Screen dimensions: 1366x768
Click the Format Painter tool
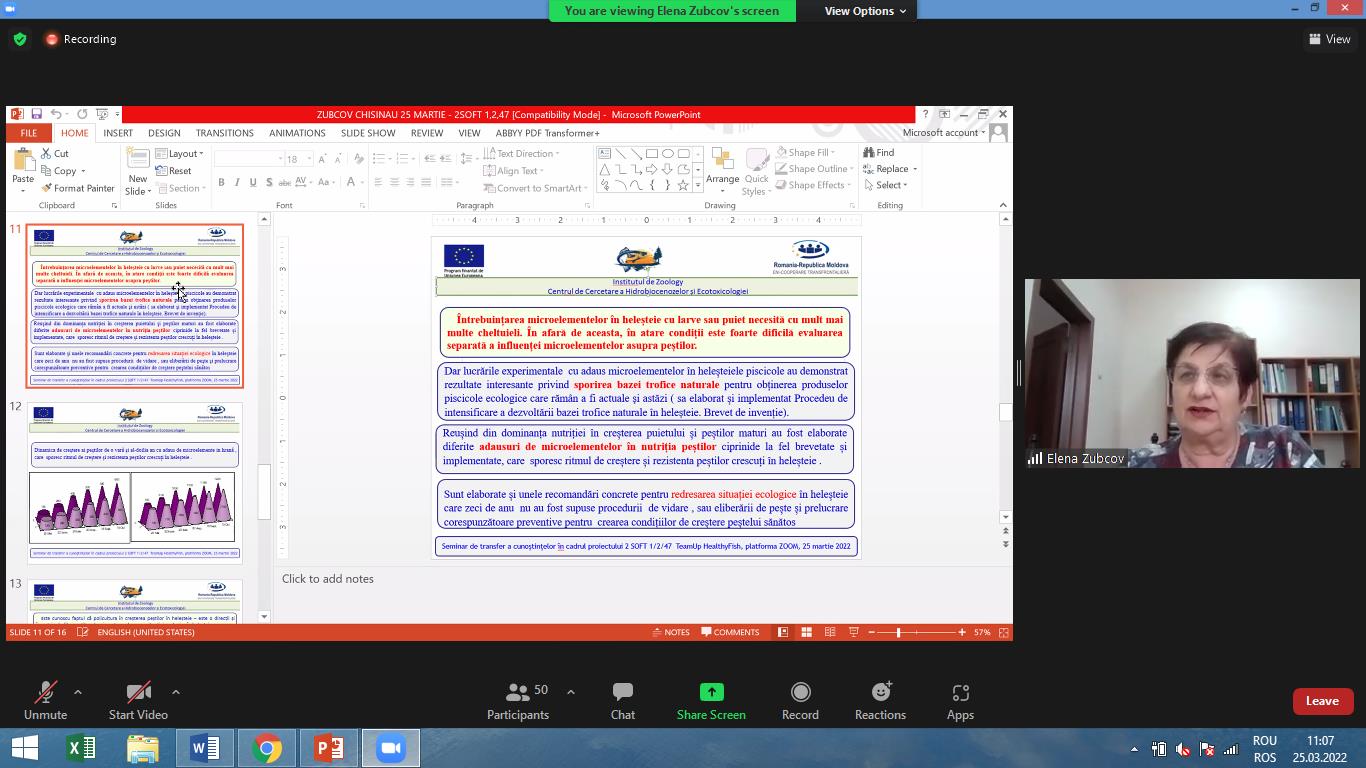(78, 188)
